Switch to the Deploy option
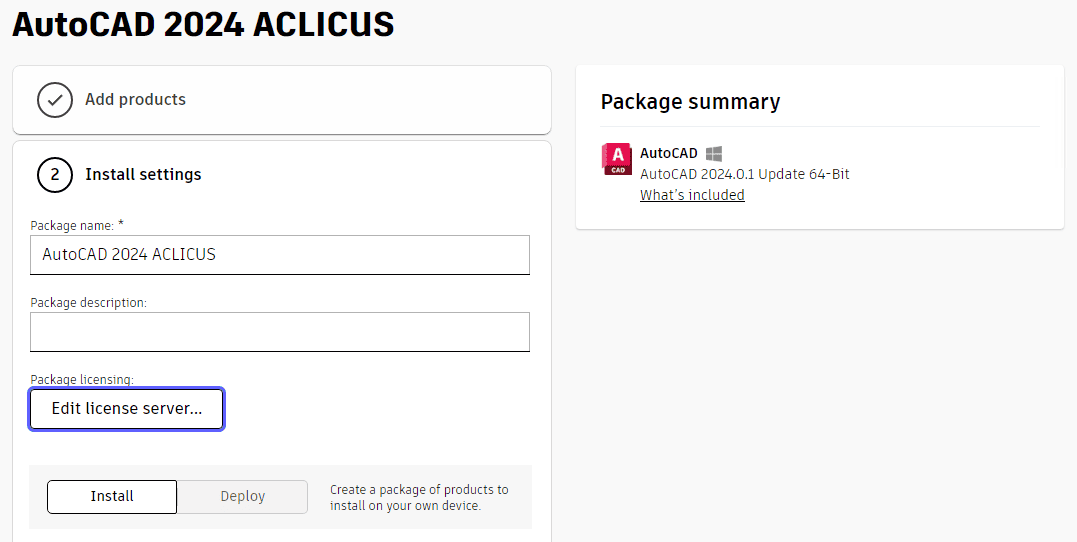The height and width of the screenshot is (542, 1077). (242, 497)
